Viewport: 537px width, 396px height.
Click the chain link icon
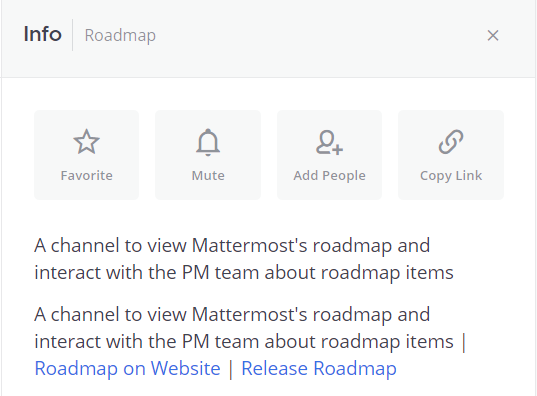(x=451, y=141)
